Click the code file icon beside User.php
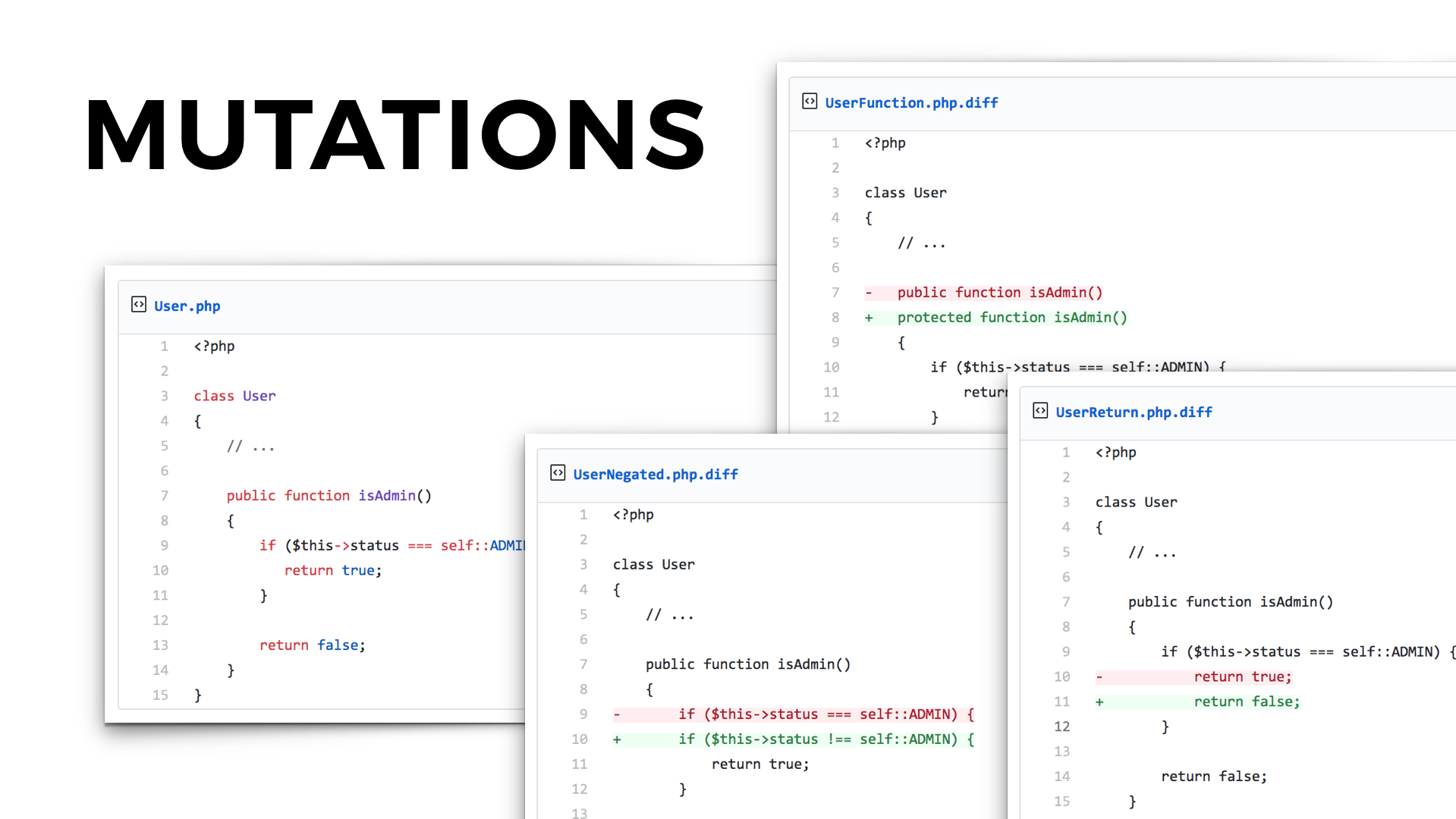The height and width of the screenshot is (819, 1456). click(138, 305)
